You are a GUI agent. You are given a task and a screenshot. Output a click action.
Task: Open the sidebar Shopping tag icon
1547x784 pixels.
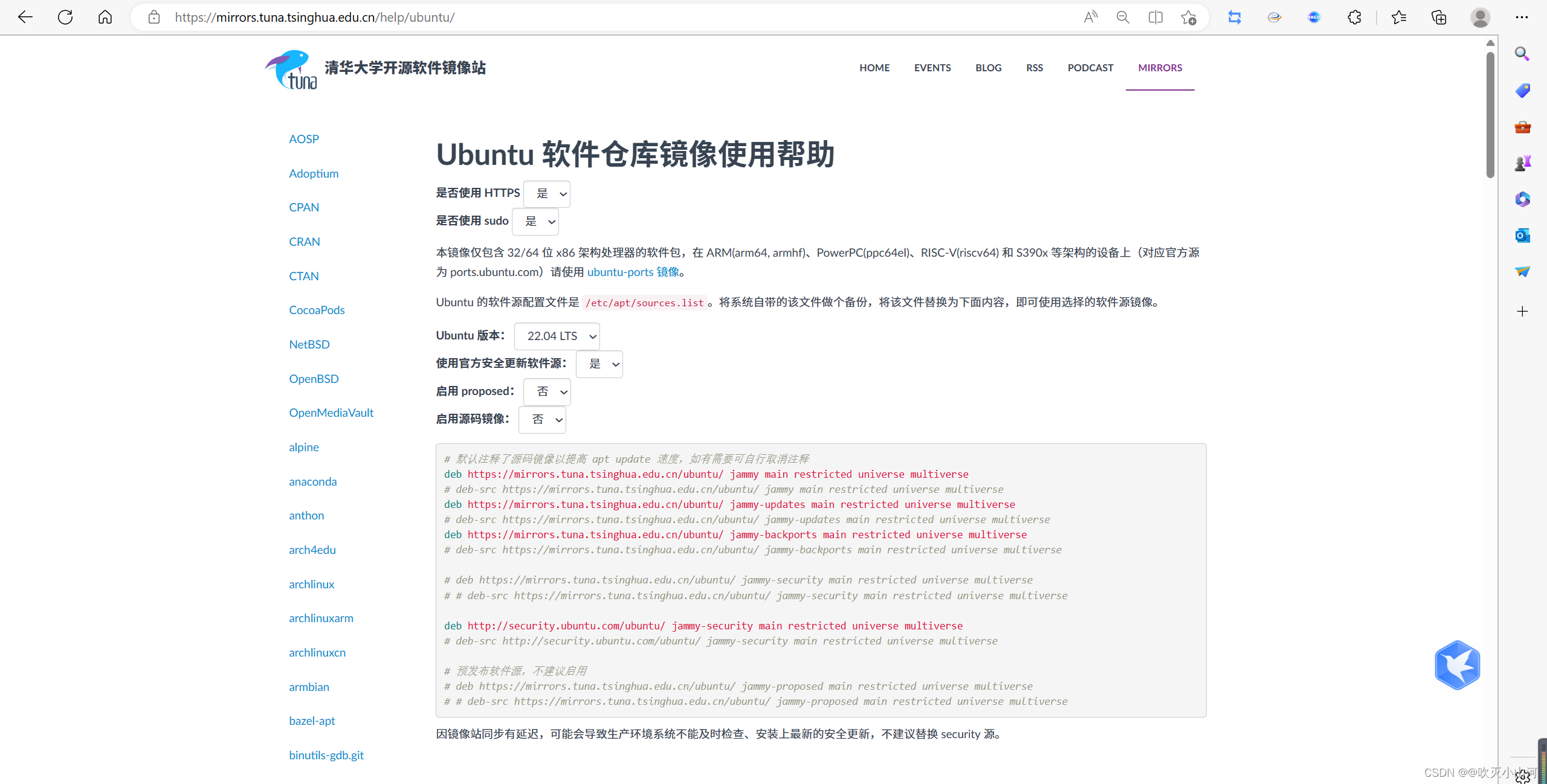coord(1522,91)
